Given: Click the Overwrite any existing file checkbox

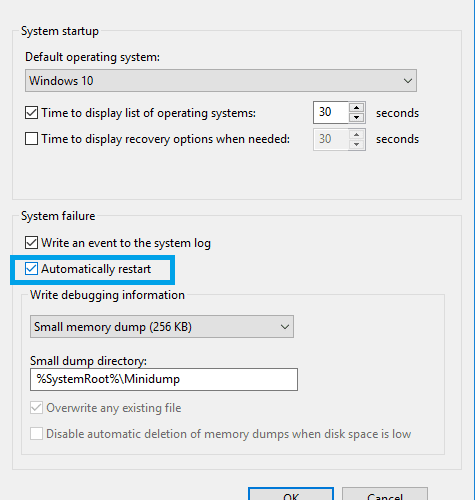Looking at the screenshot, I should click(x=36, y=408).
